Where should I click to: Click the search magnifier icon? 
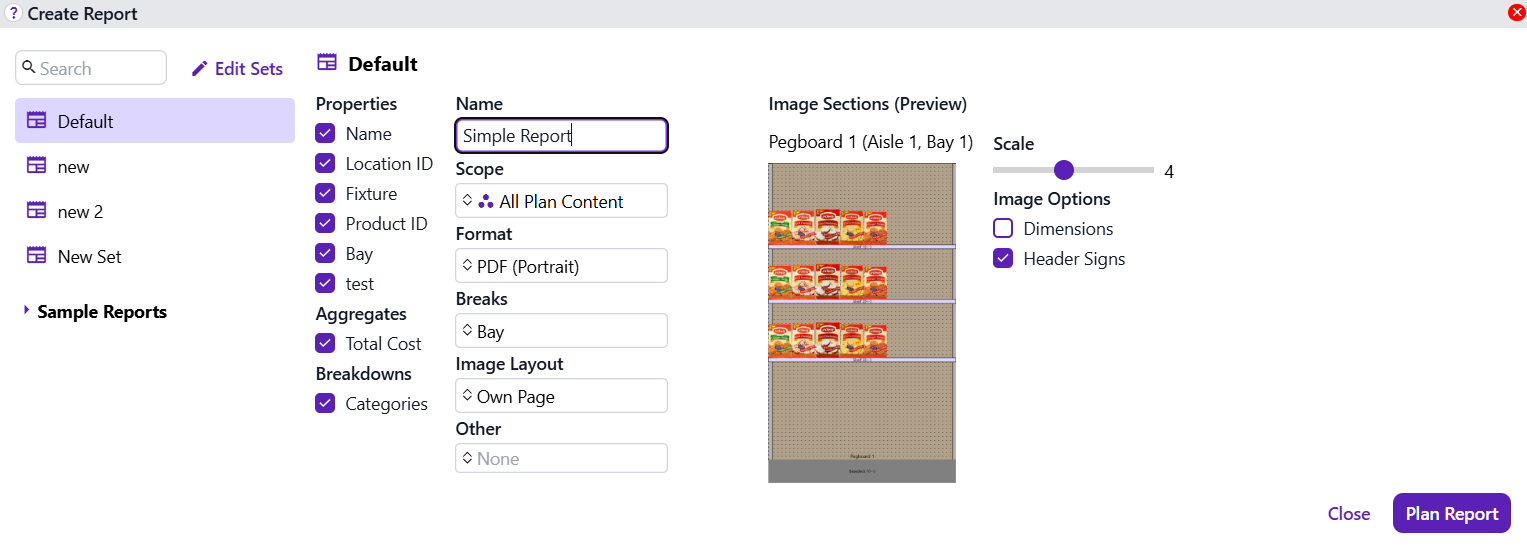click(x=29, y=68)
